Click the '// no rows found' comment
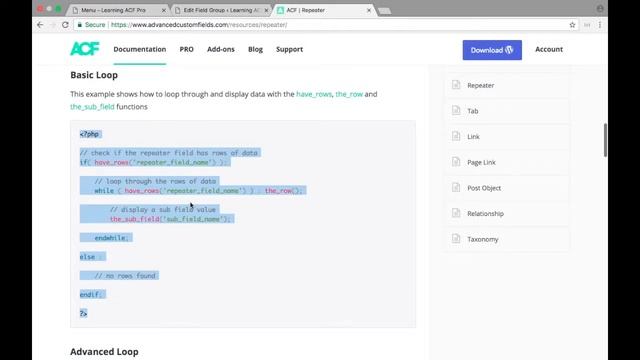Image resolution: width=640 pixels, height=360 pixels. (x=125, y=276)
